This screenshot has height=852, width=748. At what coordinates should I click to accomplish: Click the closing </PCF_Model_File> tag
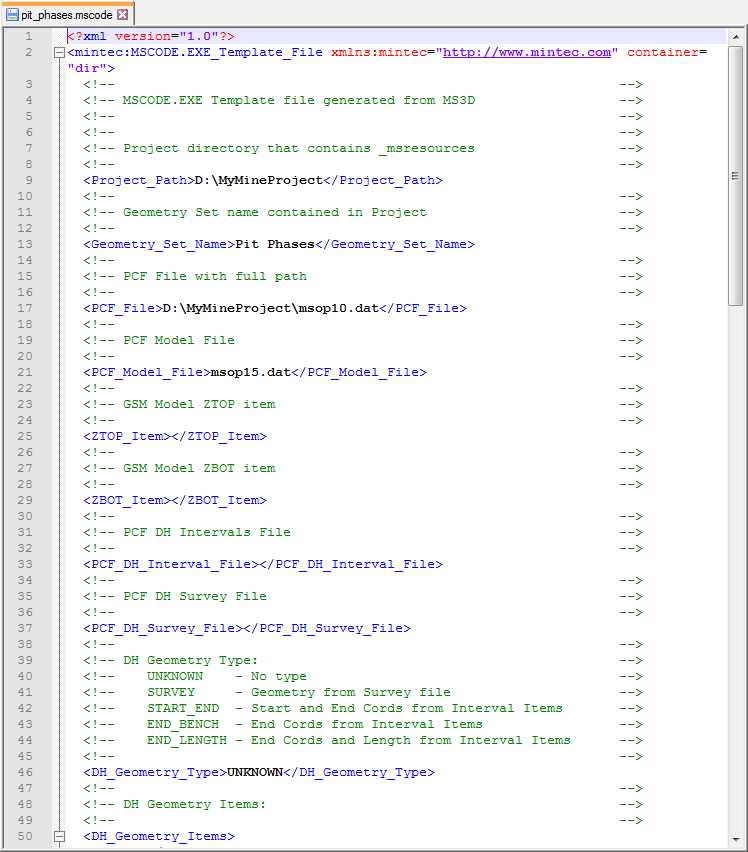click(x=359, y=373)
